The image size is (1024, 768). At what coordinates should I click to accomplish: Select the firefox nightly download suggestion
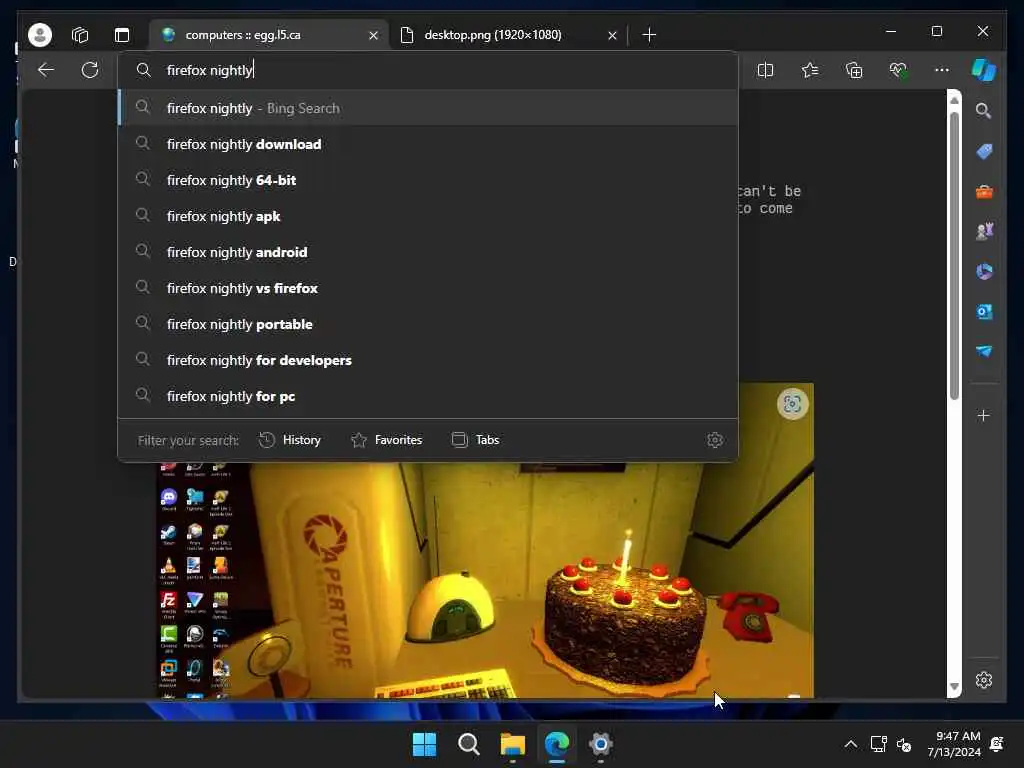(x=428, y=144)
